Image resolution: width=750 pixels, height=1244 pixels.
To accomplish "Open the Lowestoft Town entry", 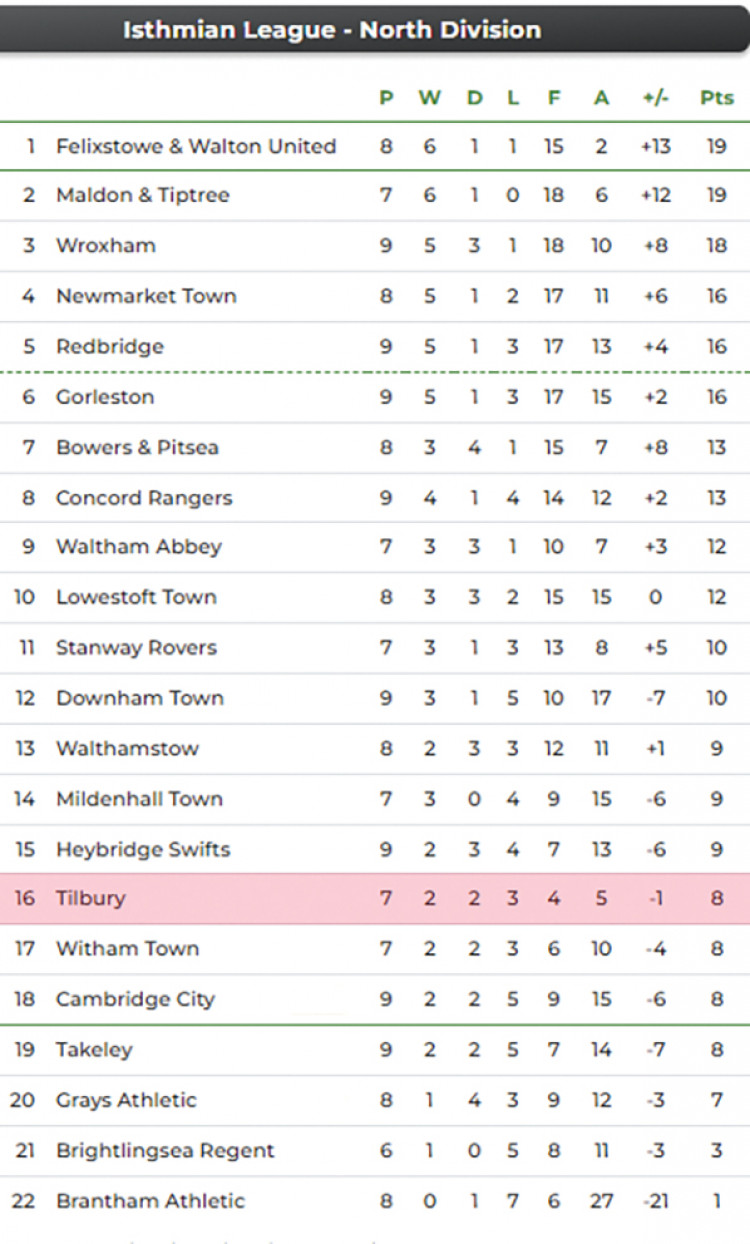I will [x=136, y=597].
